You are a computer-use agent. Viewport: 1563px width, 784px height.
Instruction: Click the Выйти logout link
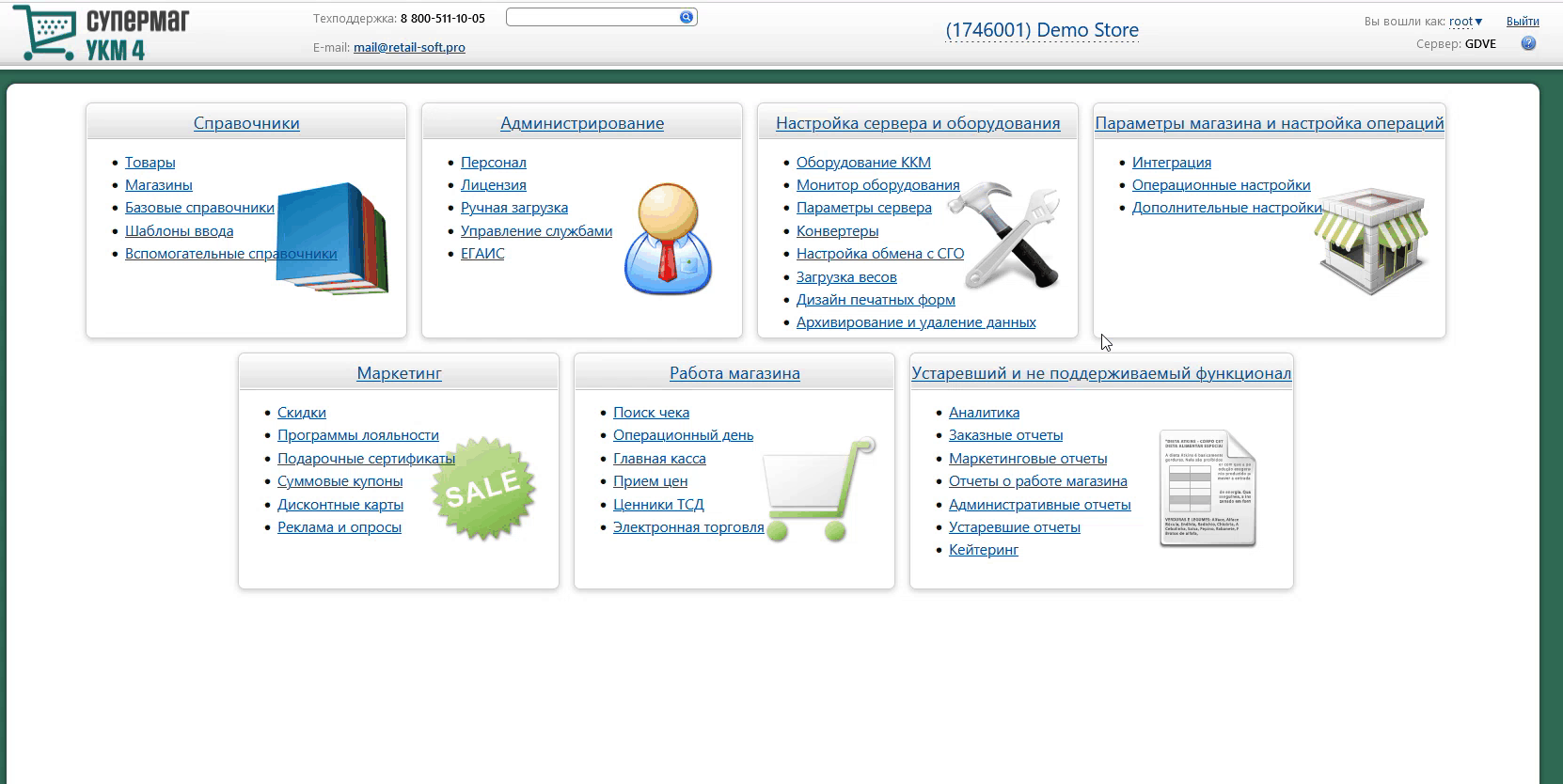1522,21
